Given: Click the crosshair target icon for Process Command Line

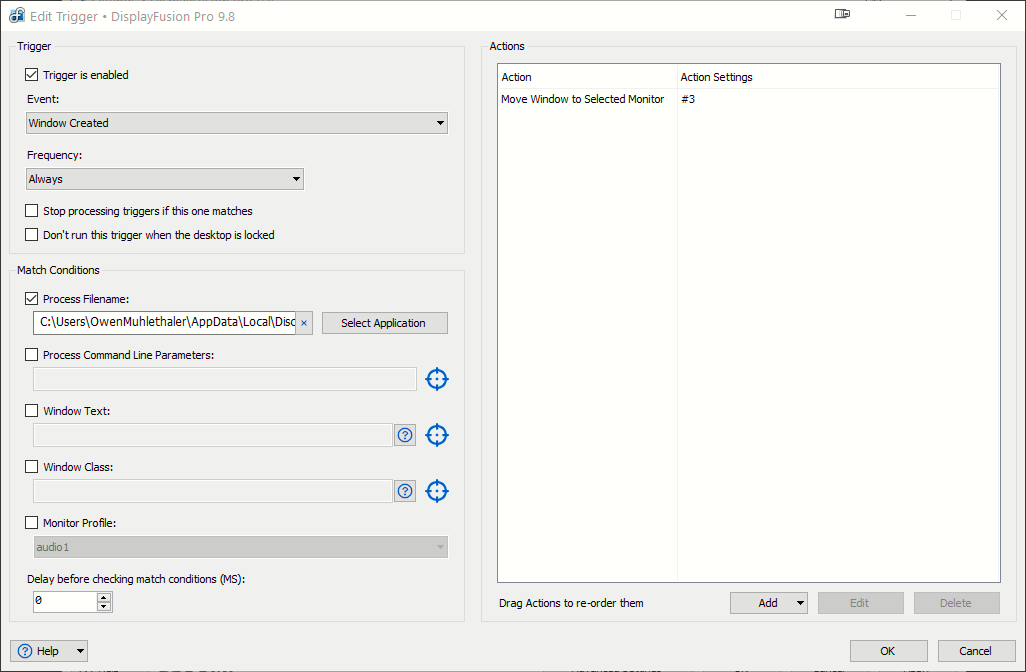Looking at the screenshot, I should 437,379.
